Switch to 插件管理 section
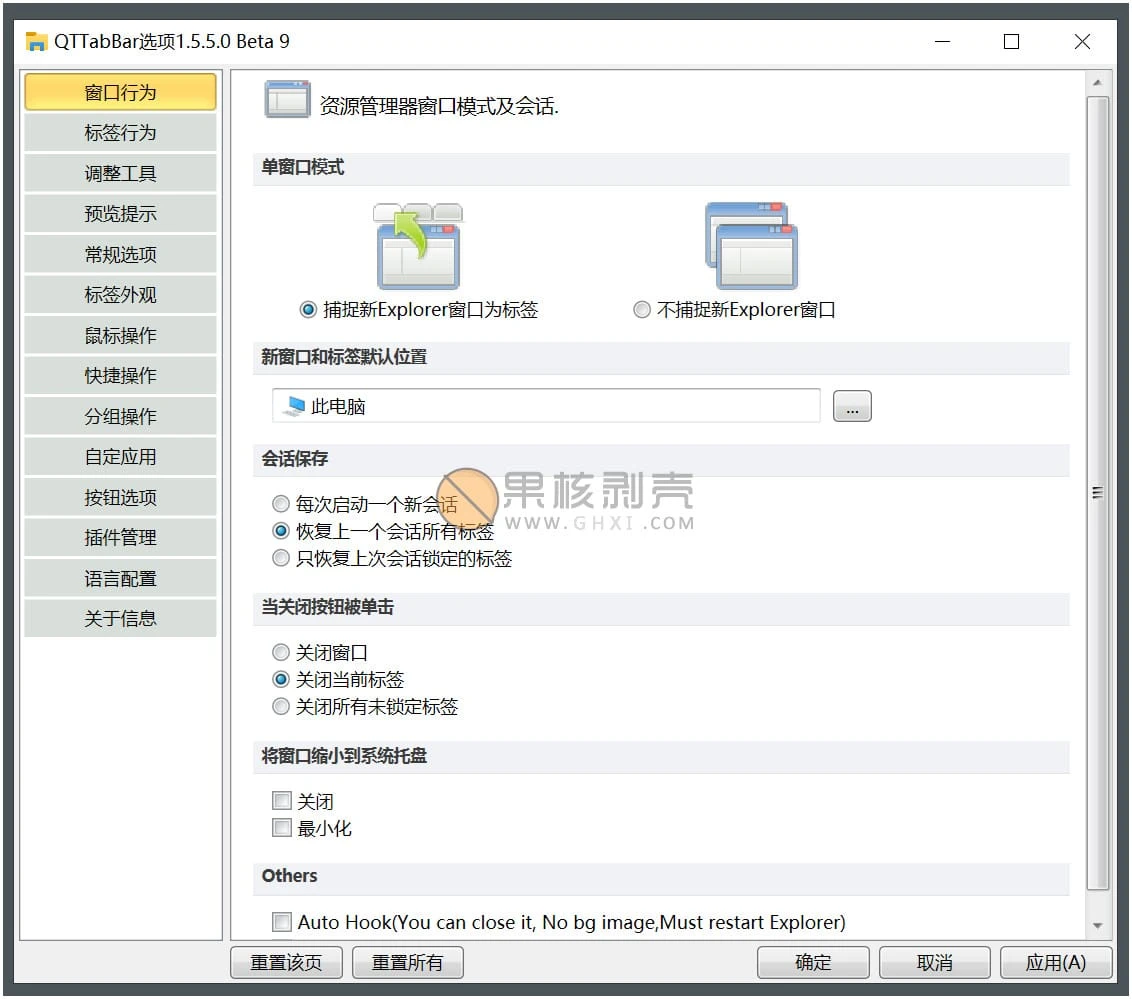Viewport: 1132px width, 999px height. click(119, 537)
